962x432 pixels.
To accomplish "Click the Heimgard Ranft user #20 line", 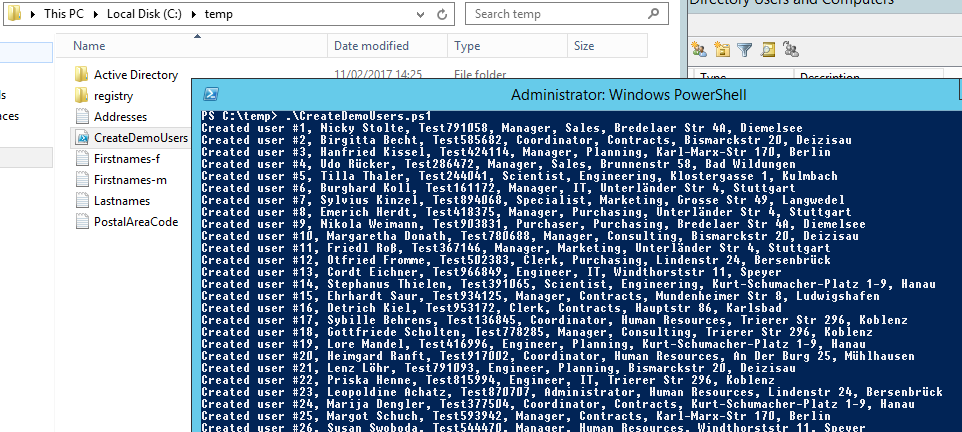I will (x=558, y=356).
